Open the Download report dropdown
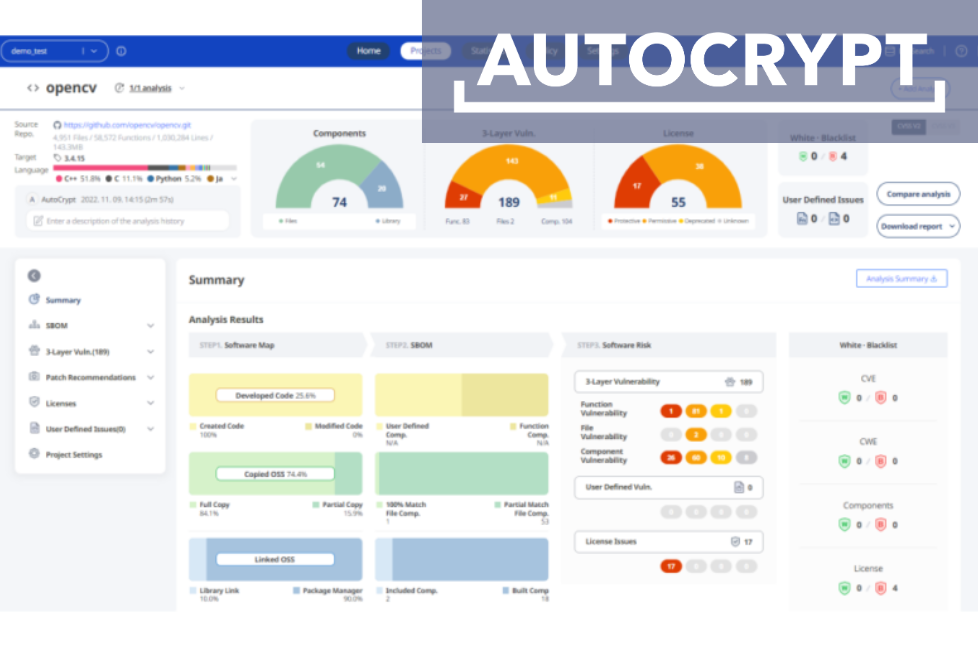The image size is (978, 646). [918, 226]
